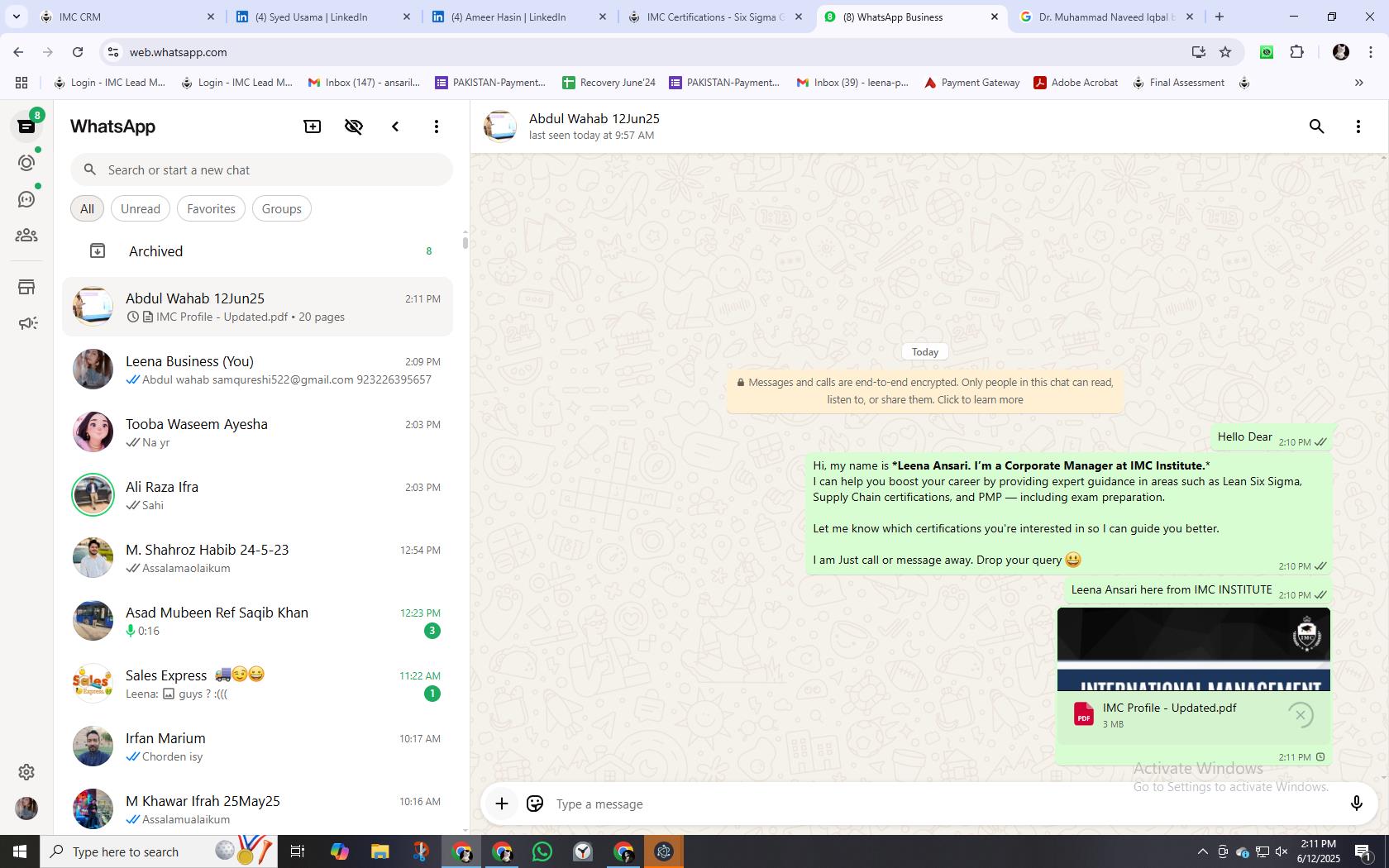Select the Groups chat filter
The height and width of the screenshot is (868, 1389).
282,209
